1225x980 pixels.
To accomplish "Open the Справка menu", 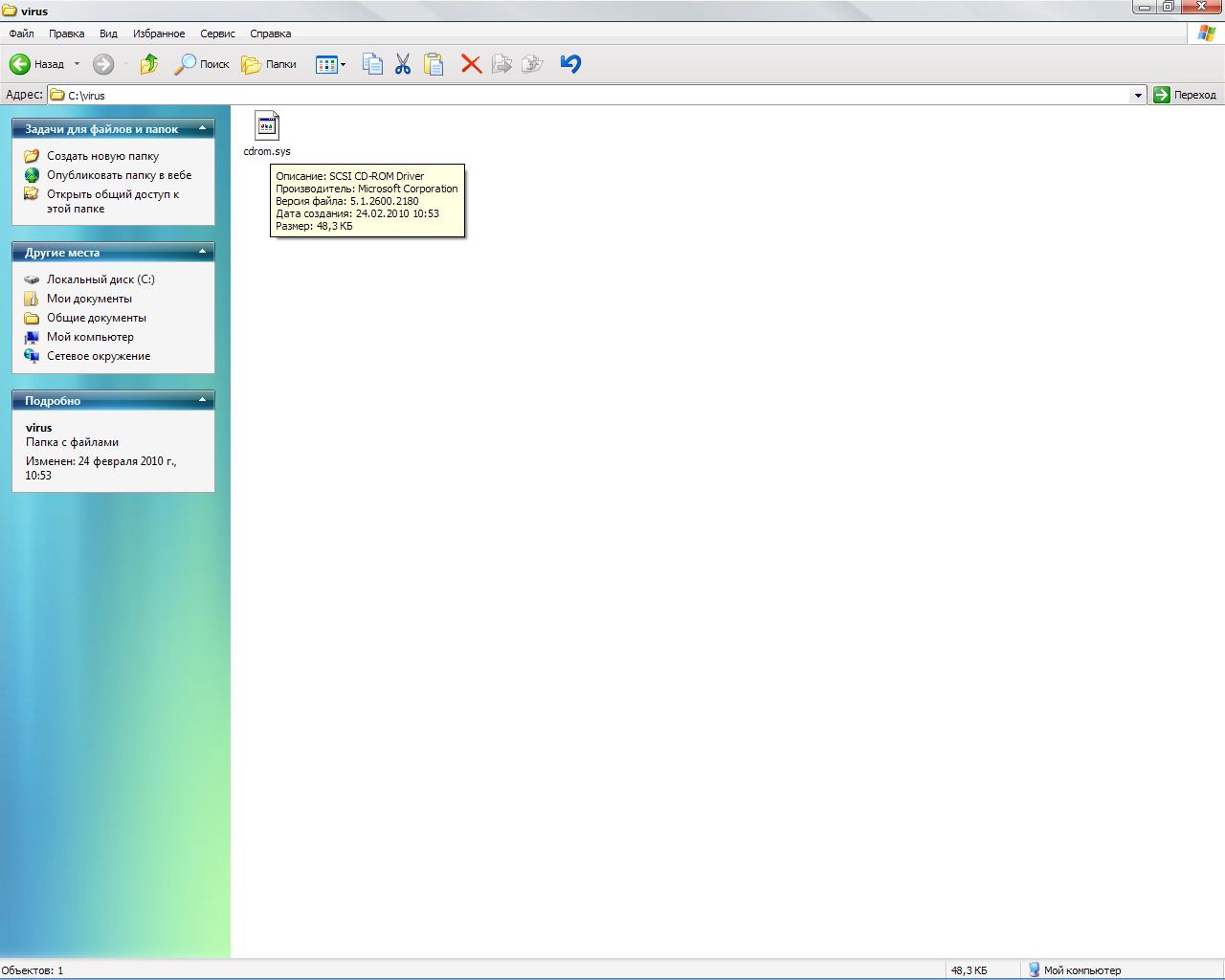I will (x=271, y=33).
